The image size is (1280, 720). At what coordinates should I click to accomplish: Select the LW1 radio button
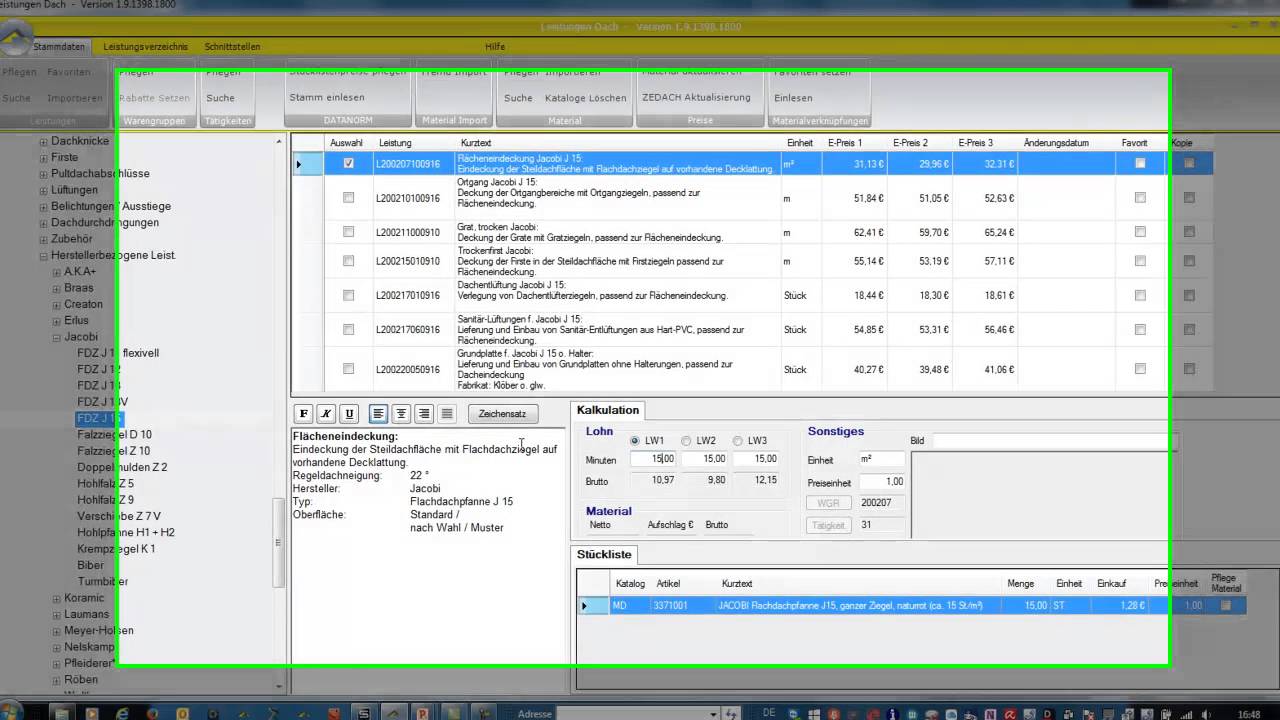point(635,441)
